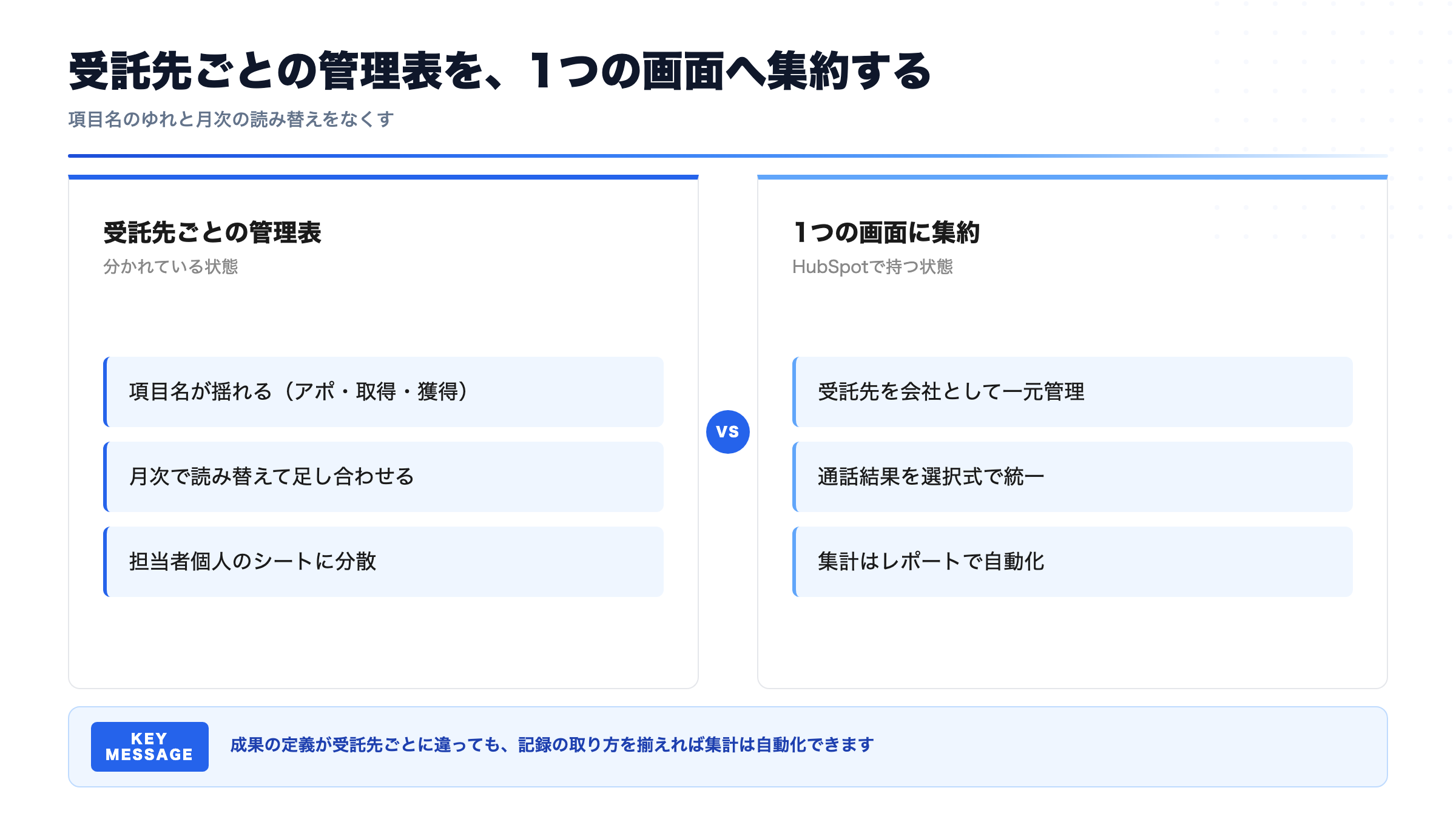This screenshot has height=819, width=1456.
Task: Click the slide title 受託先ごとの管理表を、1つの画面へ集約する
Action: (x=500, y=71)
